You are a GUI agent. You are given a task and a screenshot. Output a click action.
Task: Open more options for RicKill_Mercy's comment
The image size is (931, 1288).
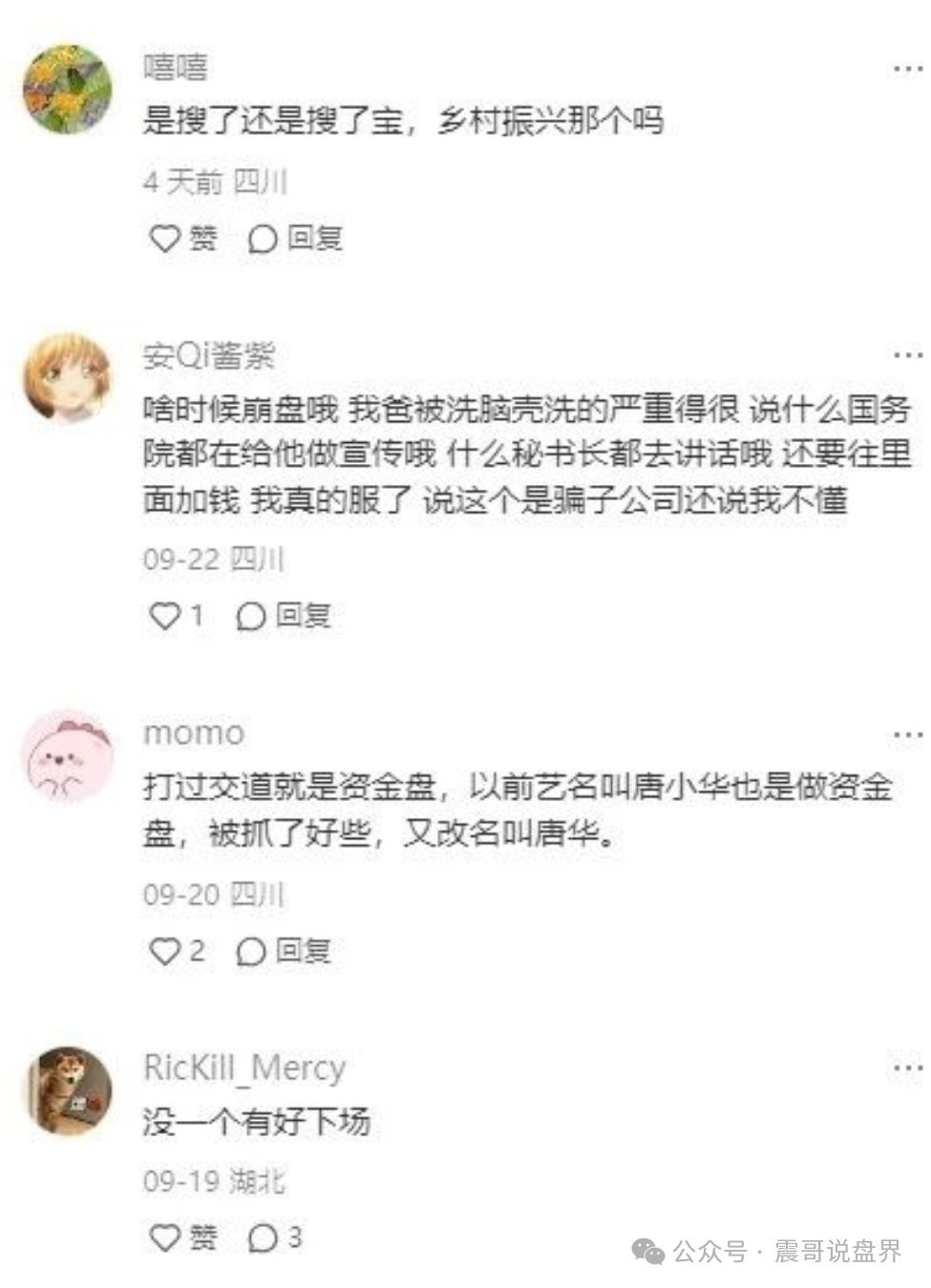click(x=907, y=1067)
